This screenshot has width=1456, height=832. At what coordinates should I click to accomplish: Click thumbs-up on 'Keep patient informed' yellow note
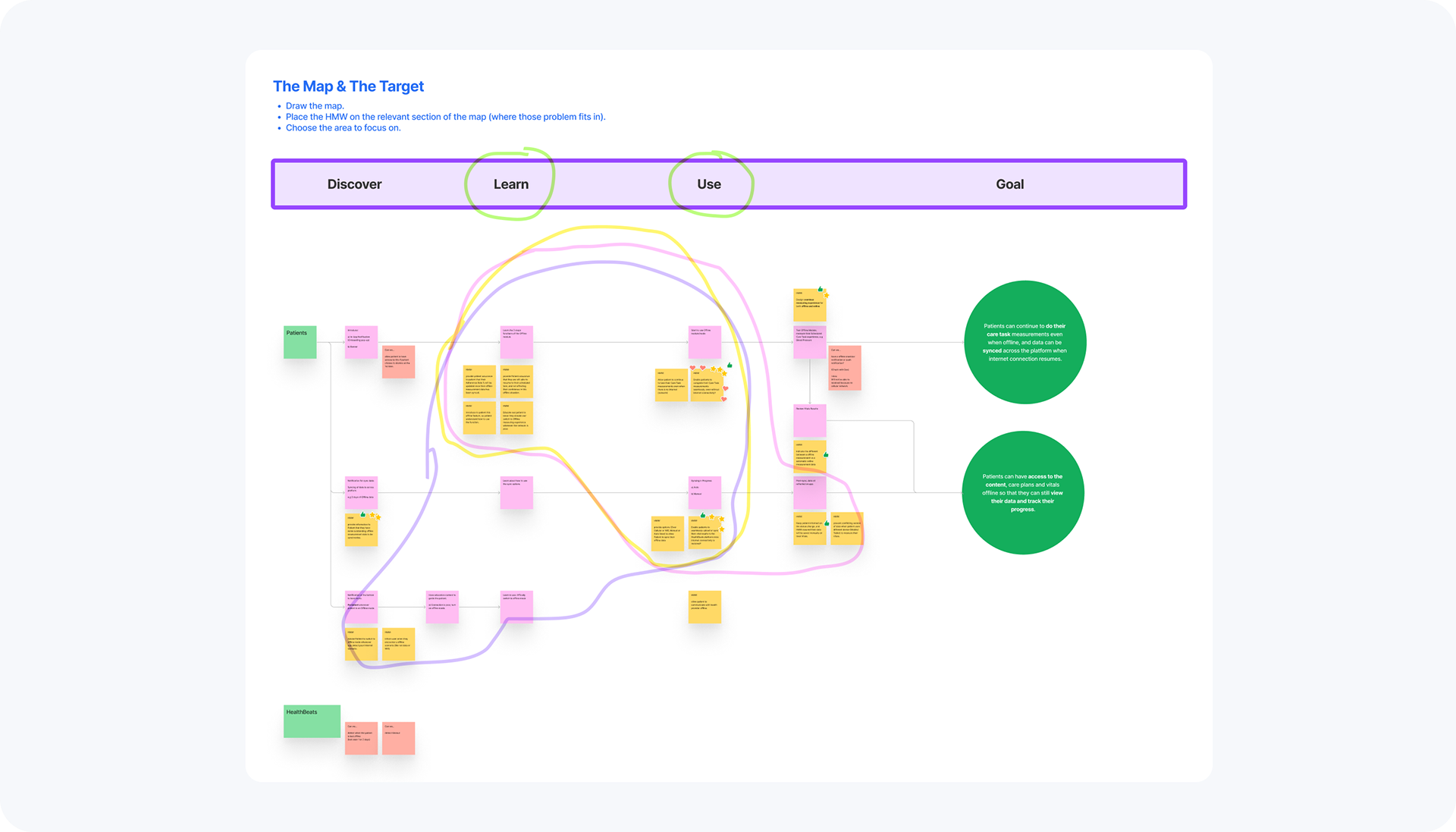[827, 523]
